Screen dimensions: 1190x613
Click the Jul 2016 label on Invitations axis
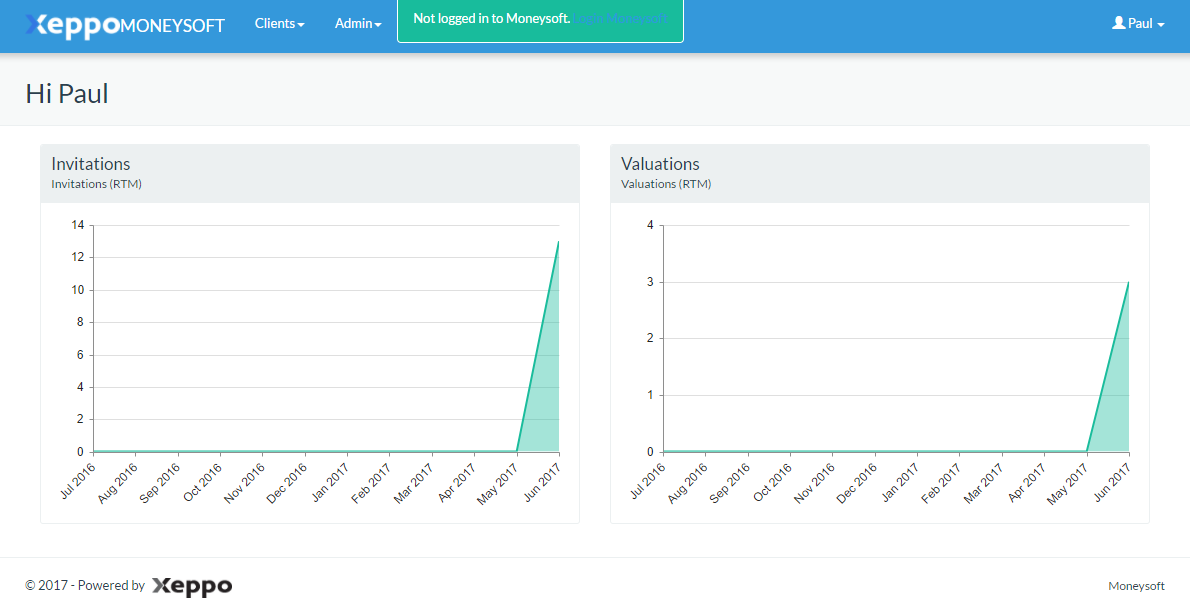(79, 480)
